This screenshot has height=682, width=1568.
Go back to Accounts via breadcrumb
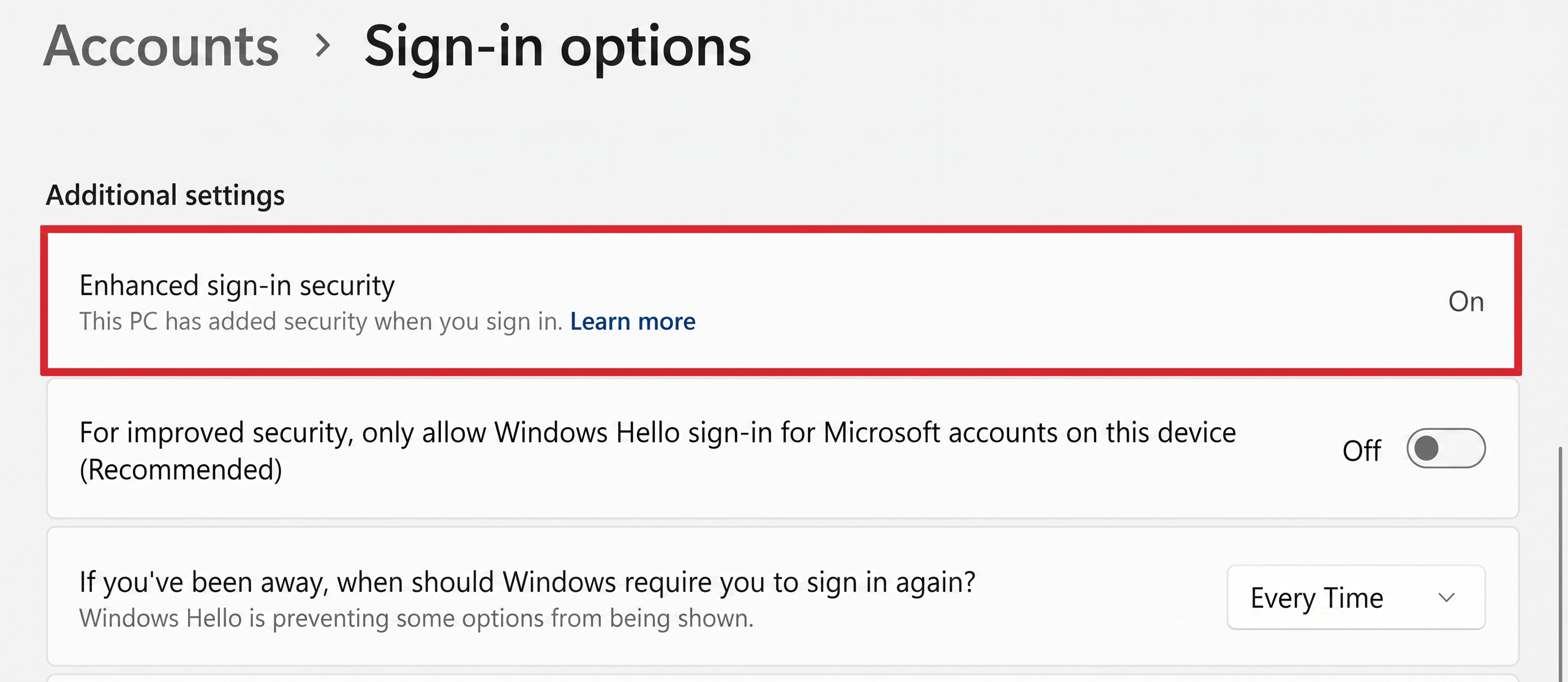click(161, 47)
